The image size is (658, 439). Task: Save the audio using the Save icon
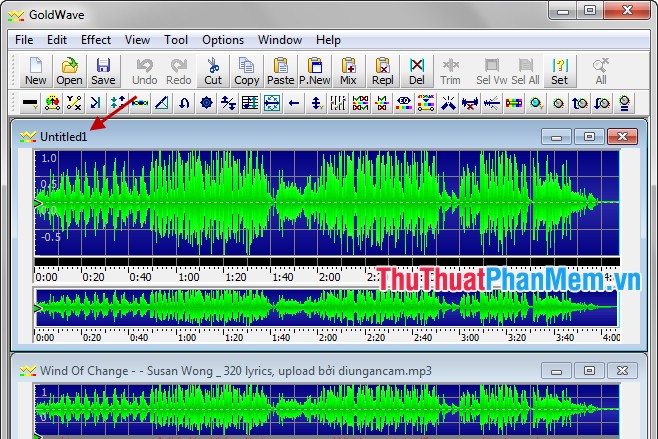103,71
